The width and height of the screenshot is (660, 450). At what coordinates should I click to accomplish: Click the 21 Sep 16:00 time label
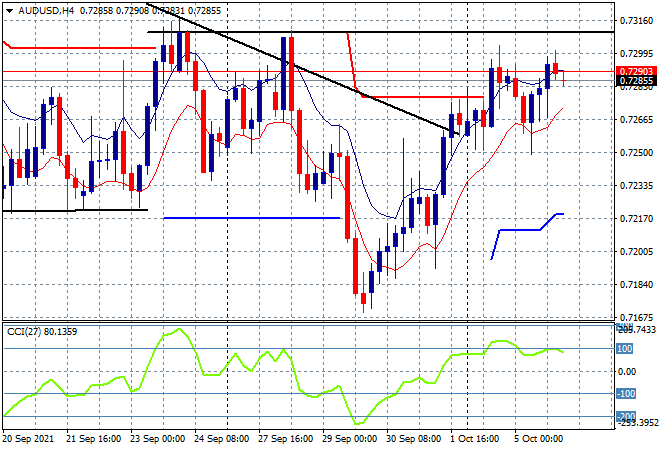pyautogui.click(x=93, y=439)
